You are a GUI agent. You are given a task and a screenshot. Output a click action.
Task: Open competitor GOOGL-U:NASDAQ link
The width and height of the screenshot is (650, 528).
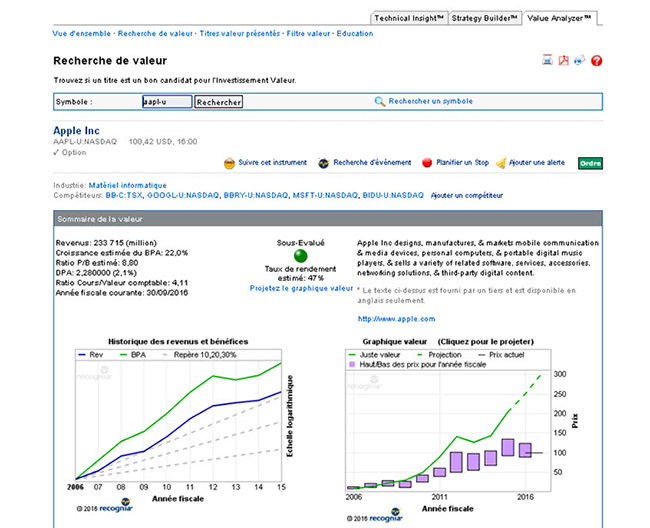click(x=183, y=195)
